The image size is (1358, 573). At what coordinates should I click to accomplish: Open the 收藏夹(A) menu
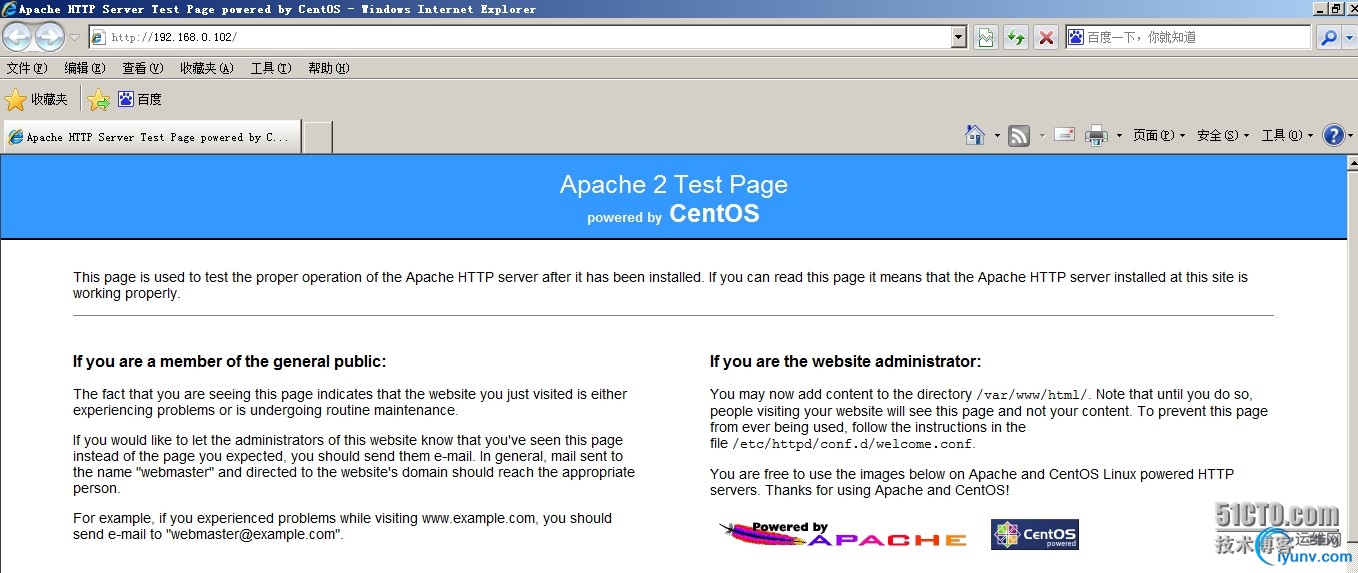[206, 68]
